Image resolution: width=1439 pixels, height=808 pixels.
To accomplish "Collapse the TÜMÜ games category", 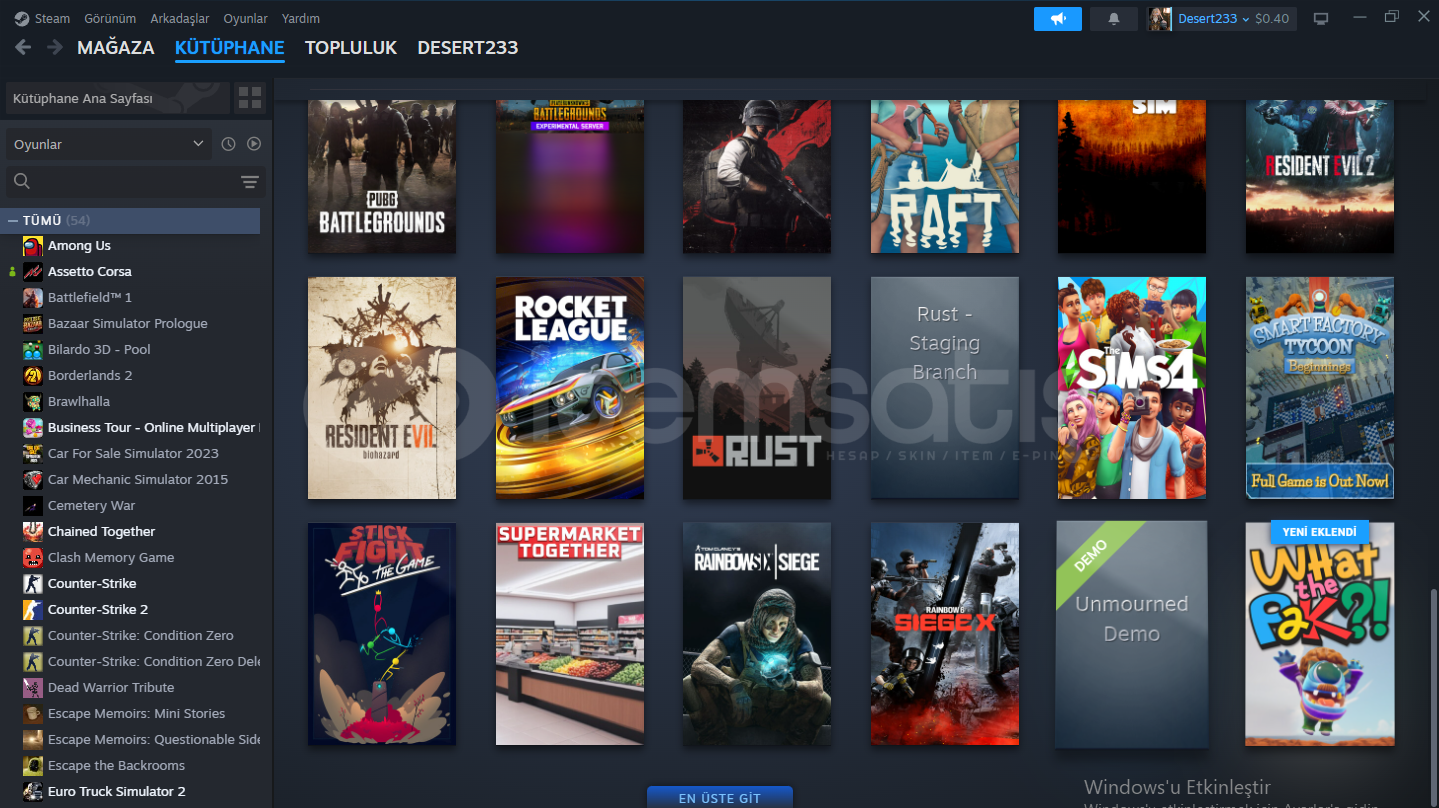I will (12, 220).
